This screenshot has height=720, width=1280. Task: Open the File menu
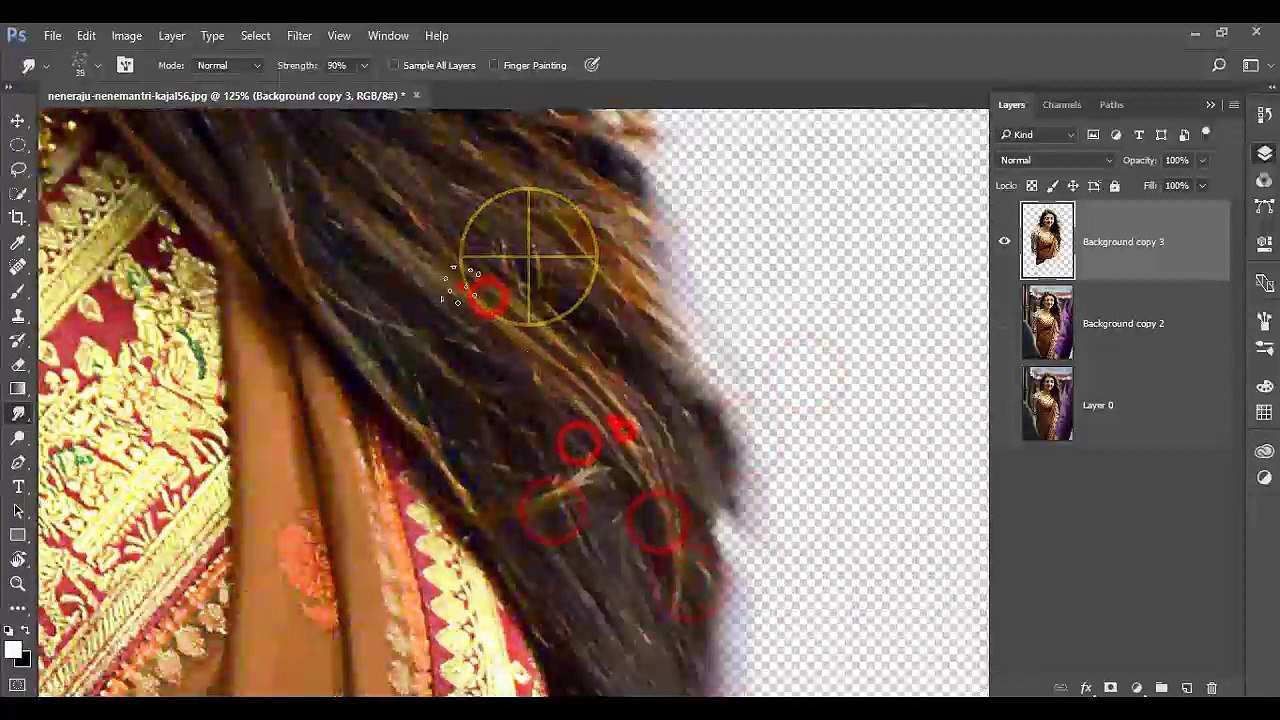(x=52, y=35)
